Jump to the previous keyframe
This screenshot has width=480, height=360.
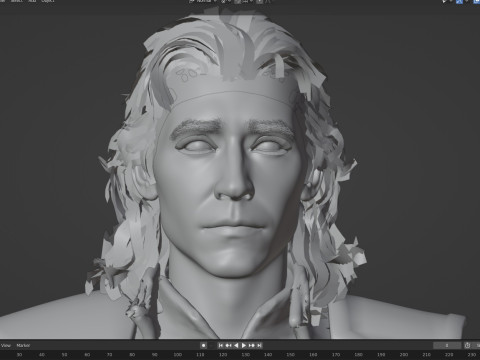(x=228, y=345)
